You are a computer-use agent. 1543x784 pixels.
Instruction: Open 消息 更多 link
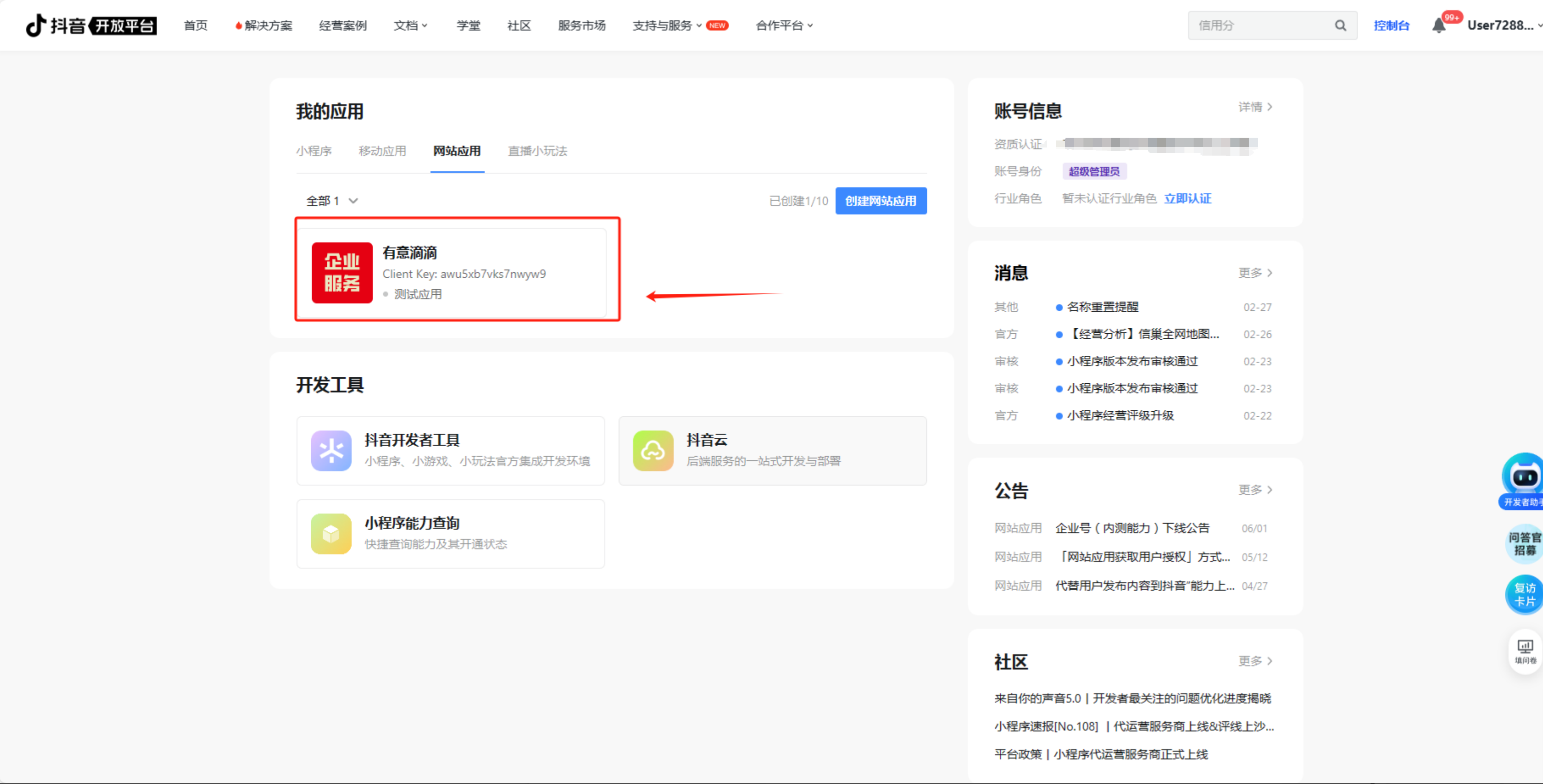[x=1256, y=273]
